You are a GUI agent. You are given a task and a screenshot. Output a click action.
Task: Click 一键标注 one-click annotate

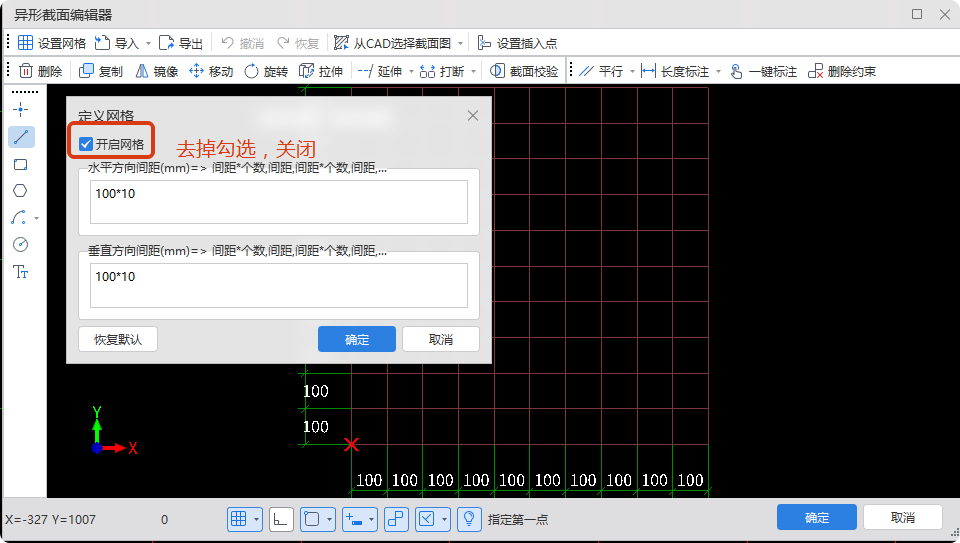[x=763, y=71]
